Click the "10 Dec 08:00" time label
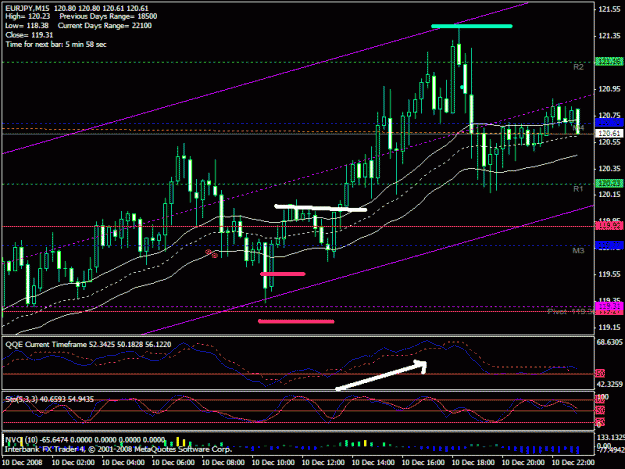The width and height of the screenshot is (625, 469). [223, 463]
